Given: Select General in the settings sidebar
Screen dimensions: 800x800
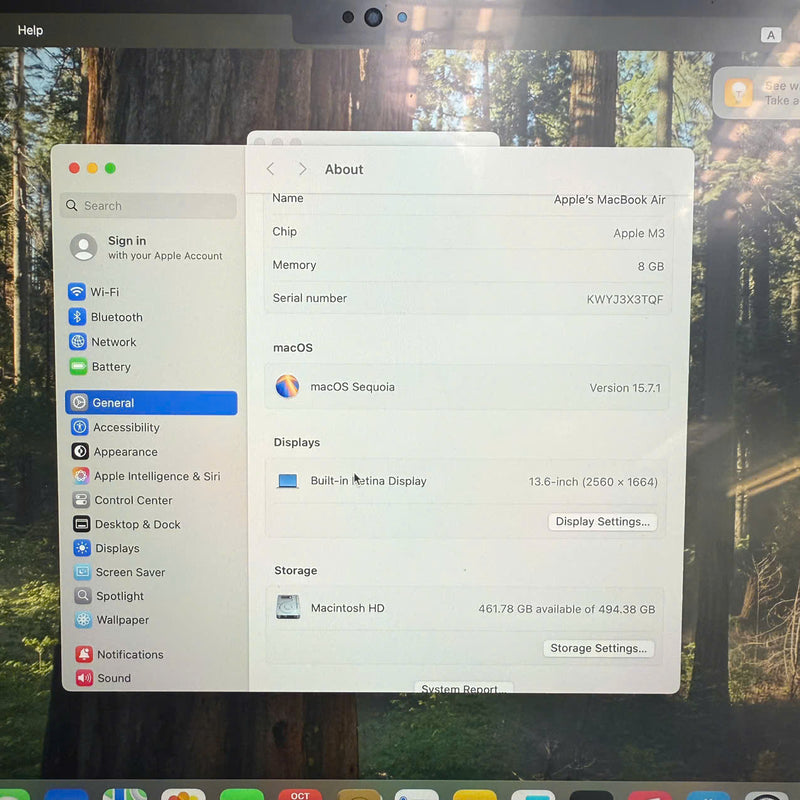Looking at the screenshot, I should pyautogui.click(x=112, y=403).
